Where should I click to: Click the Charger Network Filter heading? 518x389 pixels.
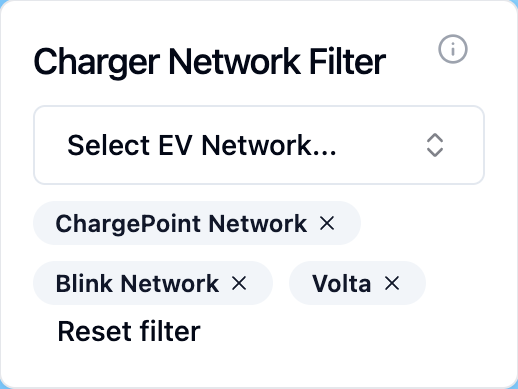[210, 62]
